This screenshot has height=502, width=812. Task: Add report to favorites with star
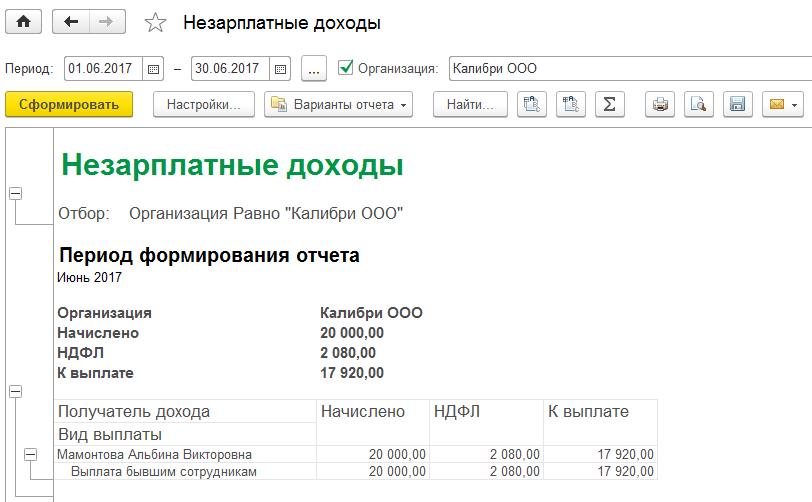pyautogui.click(x=155, y=23)
